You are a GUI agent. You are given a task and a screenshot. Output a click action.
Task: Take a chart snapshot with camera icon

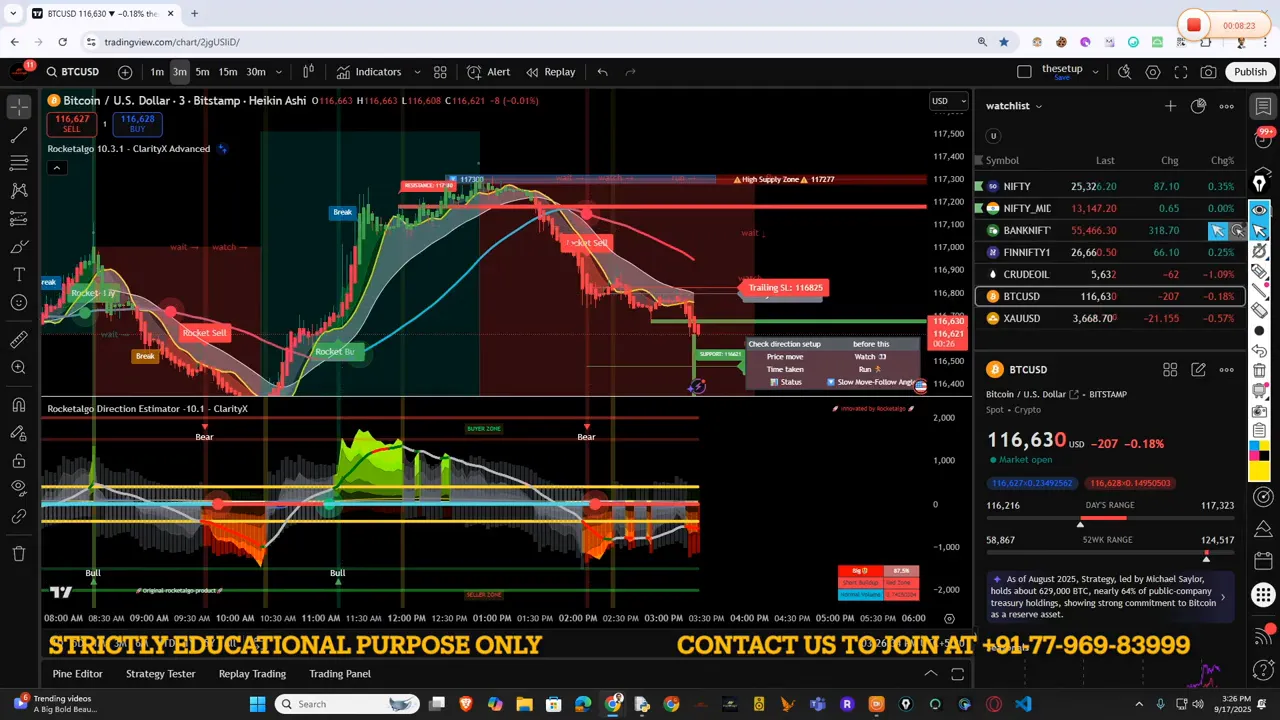point(1209,72)
